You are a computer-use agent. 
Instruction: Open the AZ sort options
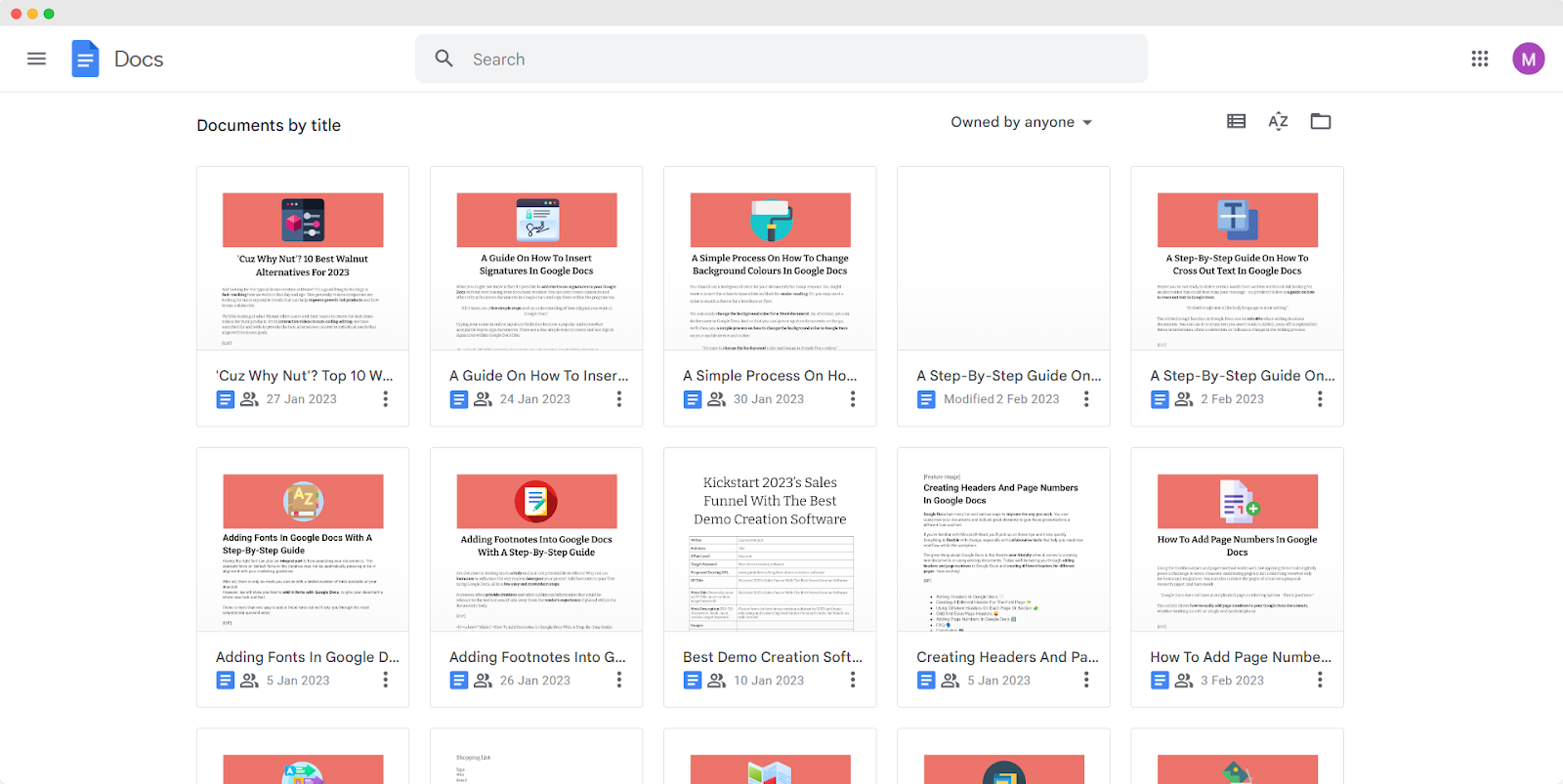click(1279, 121)
